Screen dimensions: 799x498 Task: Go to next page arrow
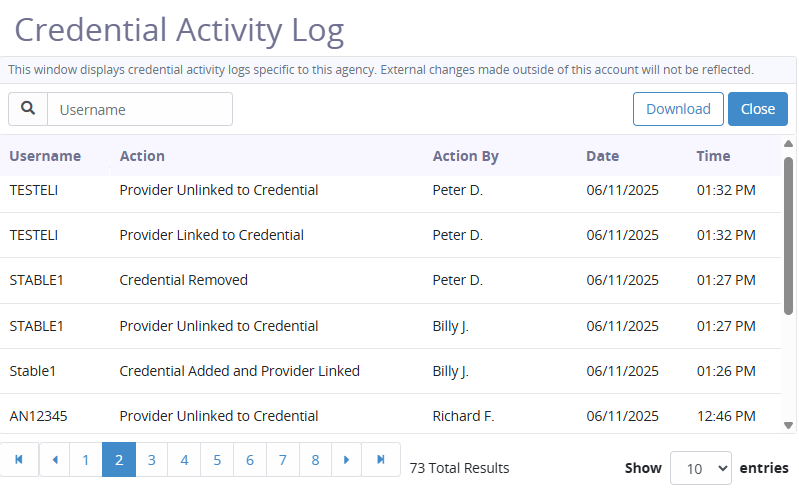click(x=347, y=460)
